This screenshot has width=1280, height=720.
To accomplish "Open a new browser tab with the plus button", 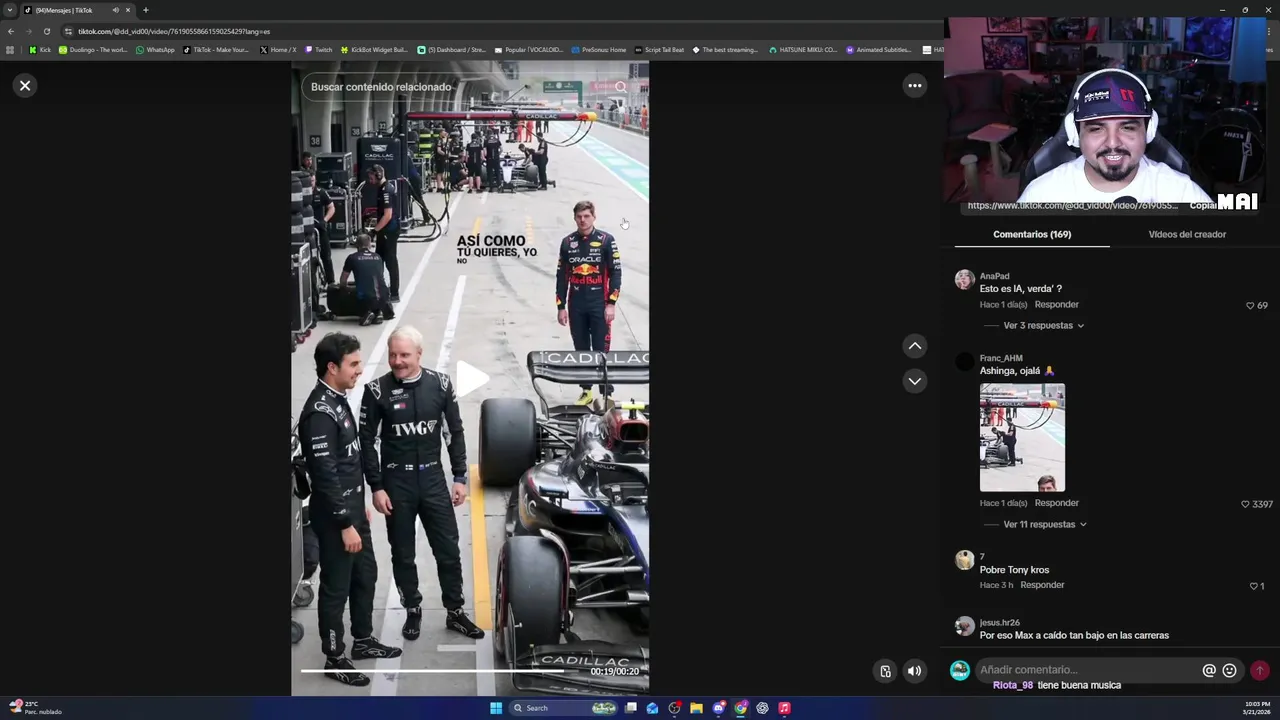I will 145,10.
